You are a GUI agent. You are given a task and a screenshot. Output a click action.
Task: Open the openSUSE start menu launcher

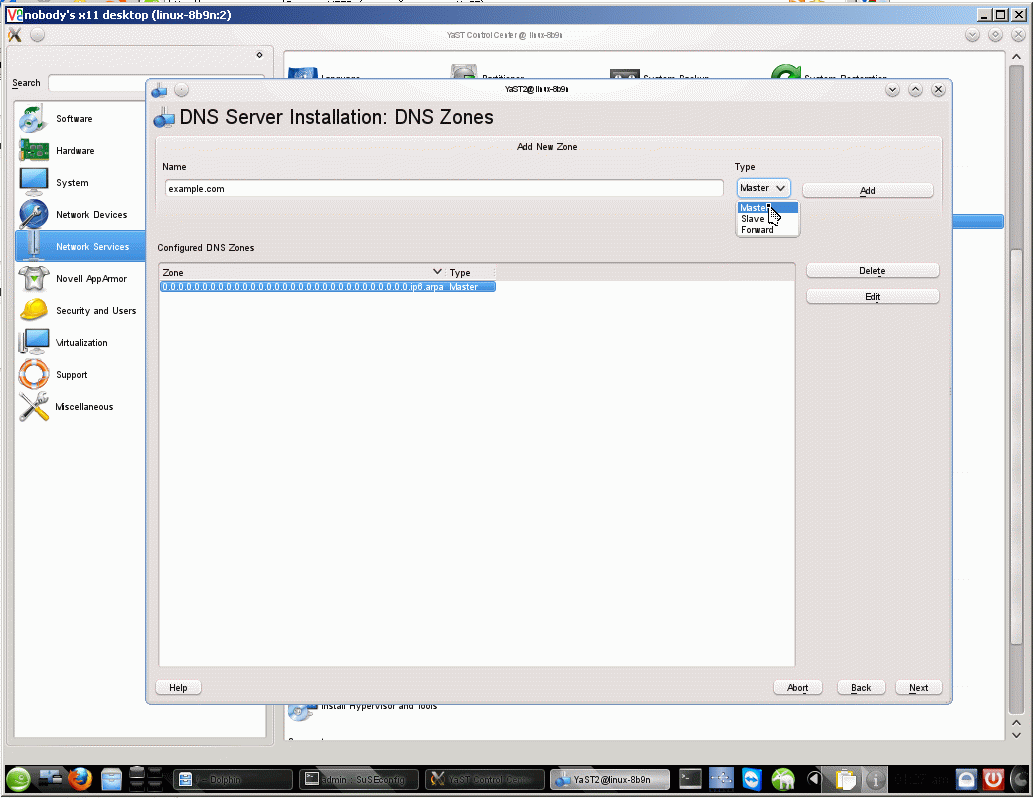pos(18,780)
